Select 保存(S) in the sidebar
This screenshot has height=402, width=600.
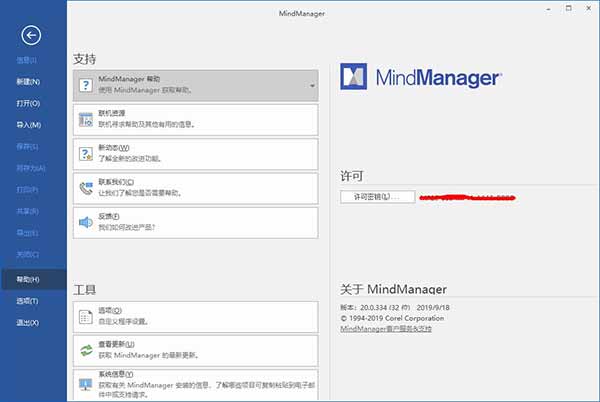coord(27,147)
